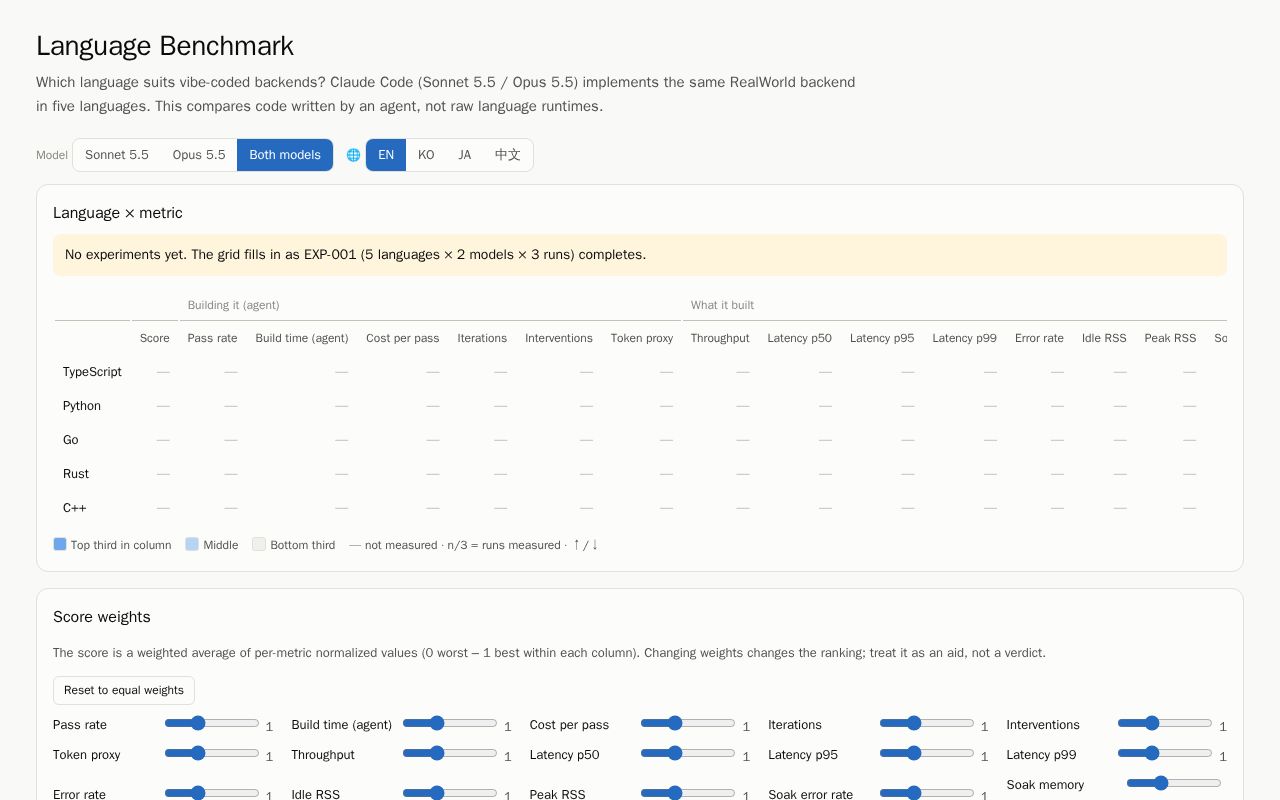Click the Cost per pass column header
The image size is (1280, 800).
coord(403,338)
